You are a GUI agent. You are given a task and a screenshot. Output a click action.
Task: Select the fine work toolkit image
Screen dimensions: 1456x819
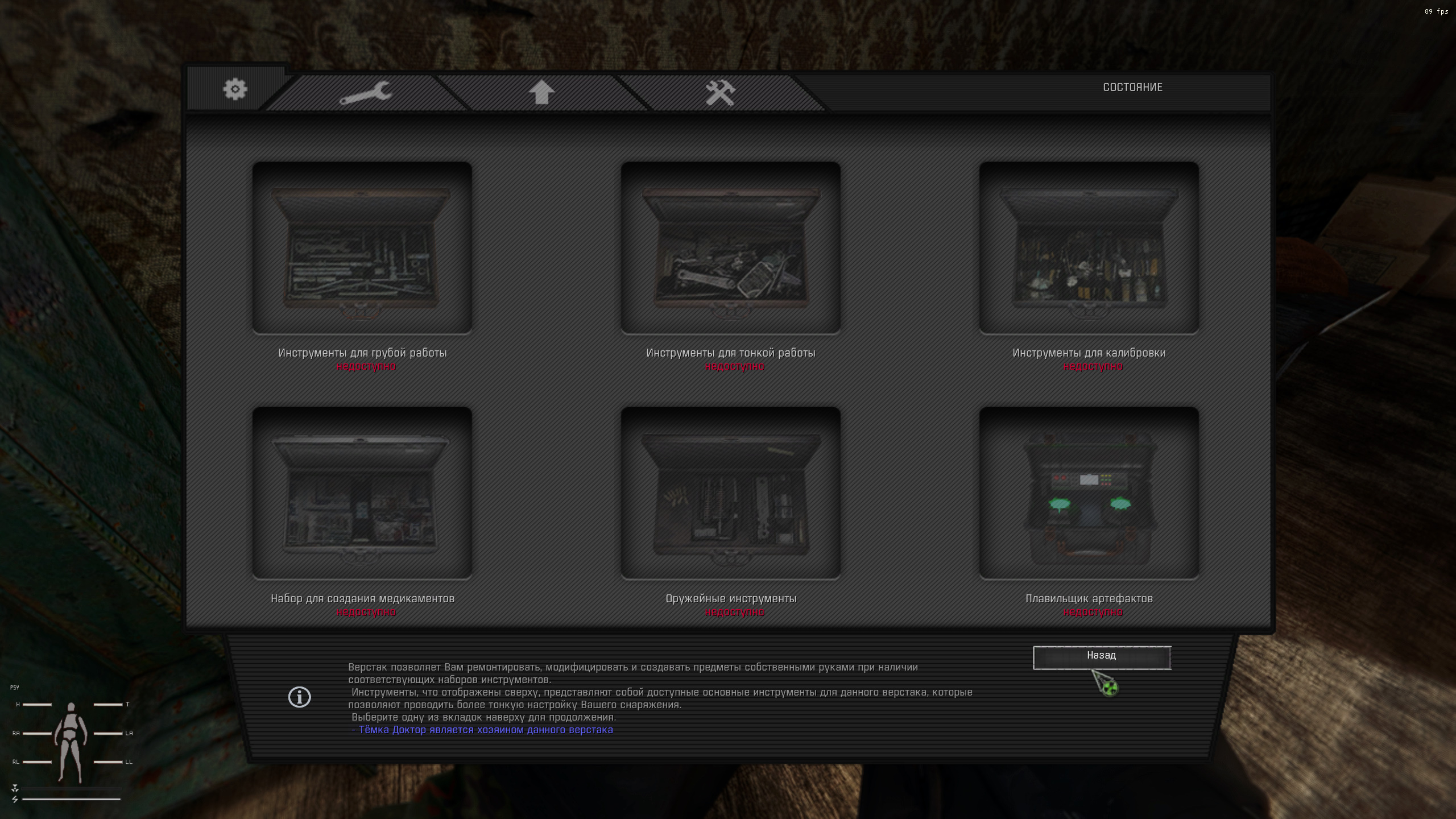point(730,248)
